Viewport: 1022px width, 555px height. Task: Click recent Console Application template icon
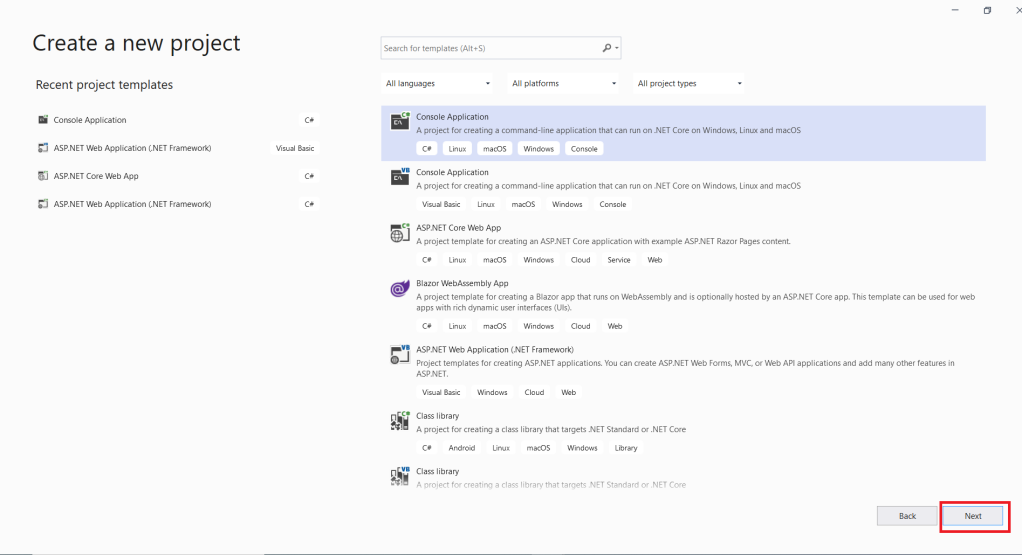(x=43, y=120)
